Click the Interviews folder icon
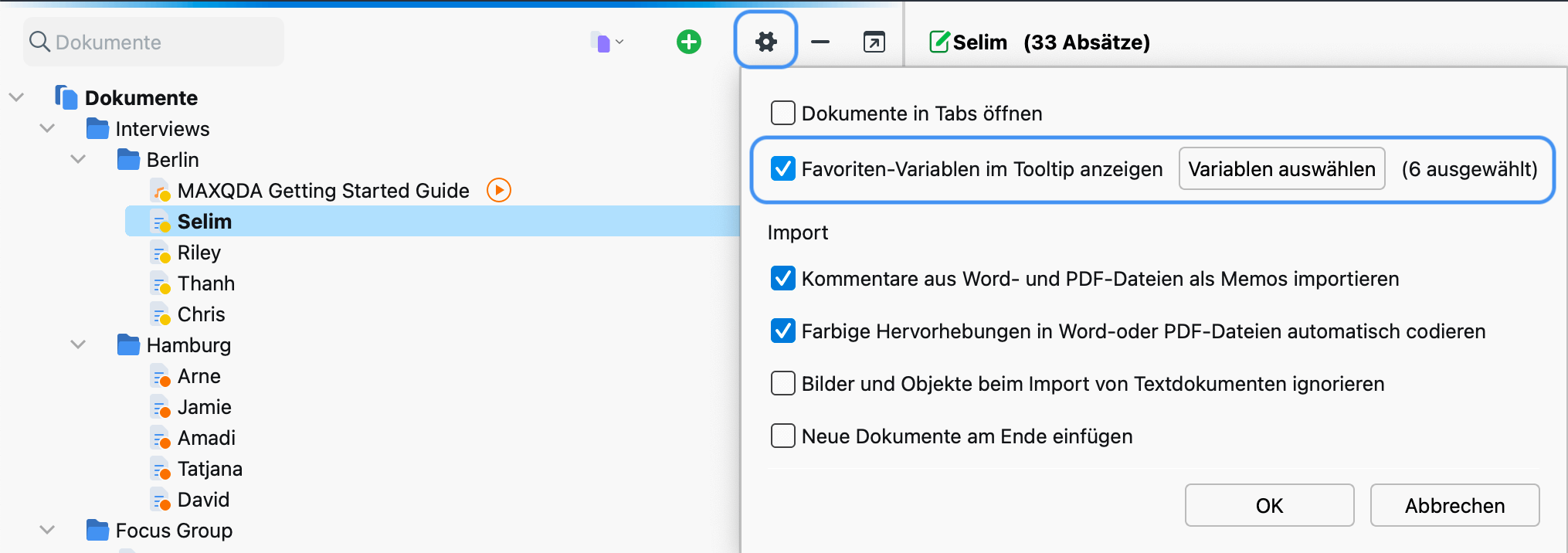 97,128
